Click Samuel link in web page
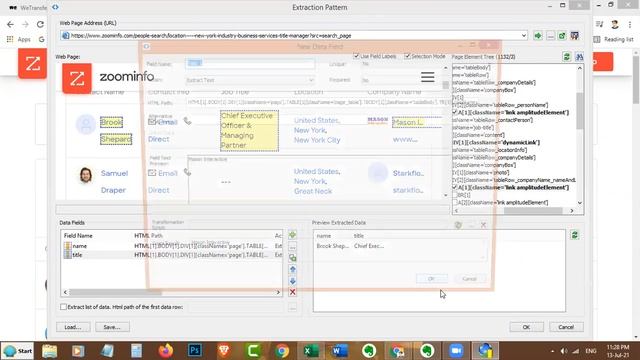This screenshot has height=360, width=640. point(114,173)
